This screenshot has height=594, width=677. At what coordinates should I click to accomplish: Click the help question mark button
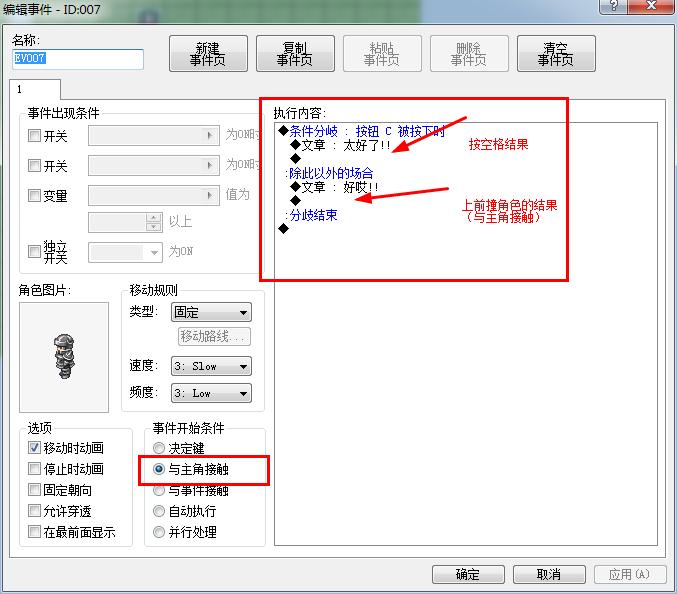(x=614, y=5)
